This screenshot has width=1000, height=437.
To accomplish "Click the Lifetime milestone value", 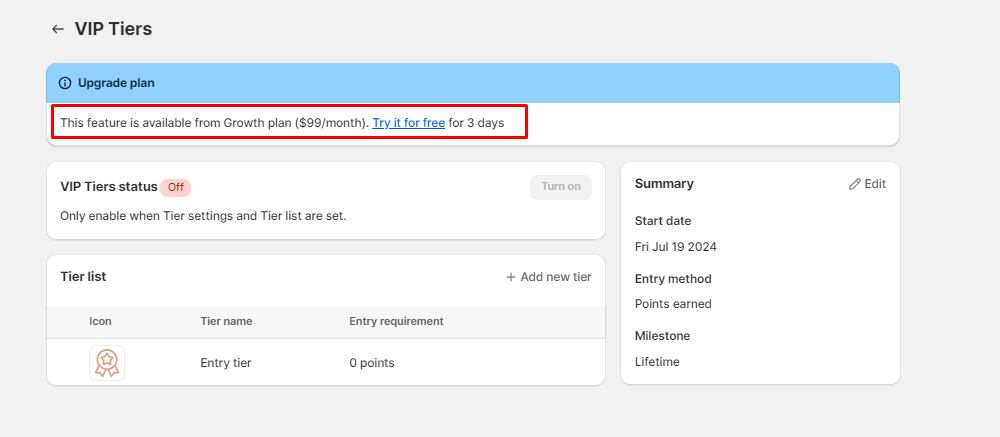I will click(x=657, y=362).
